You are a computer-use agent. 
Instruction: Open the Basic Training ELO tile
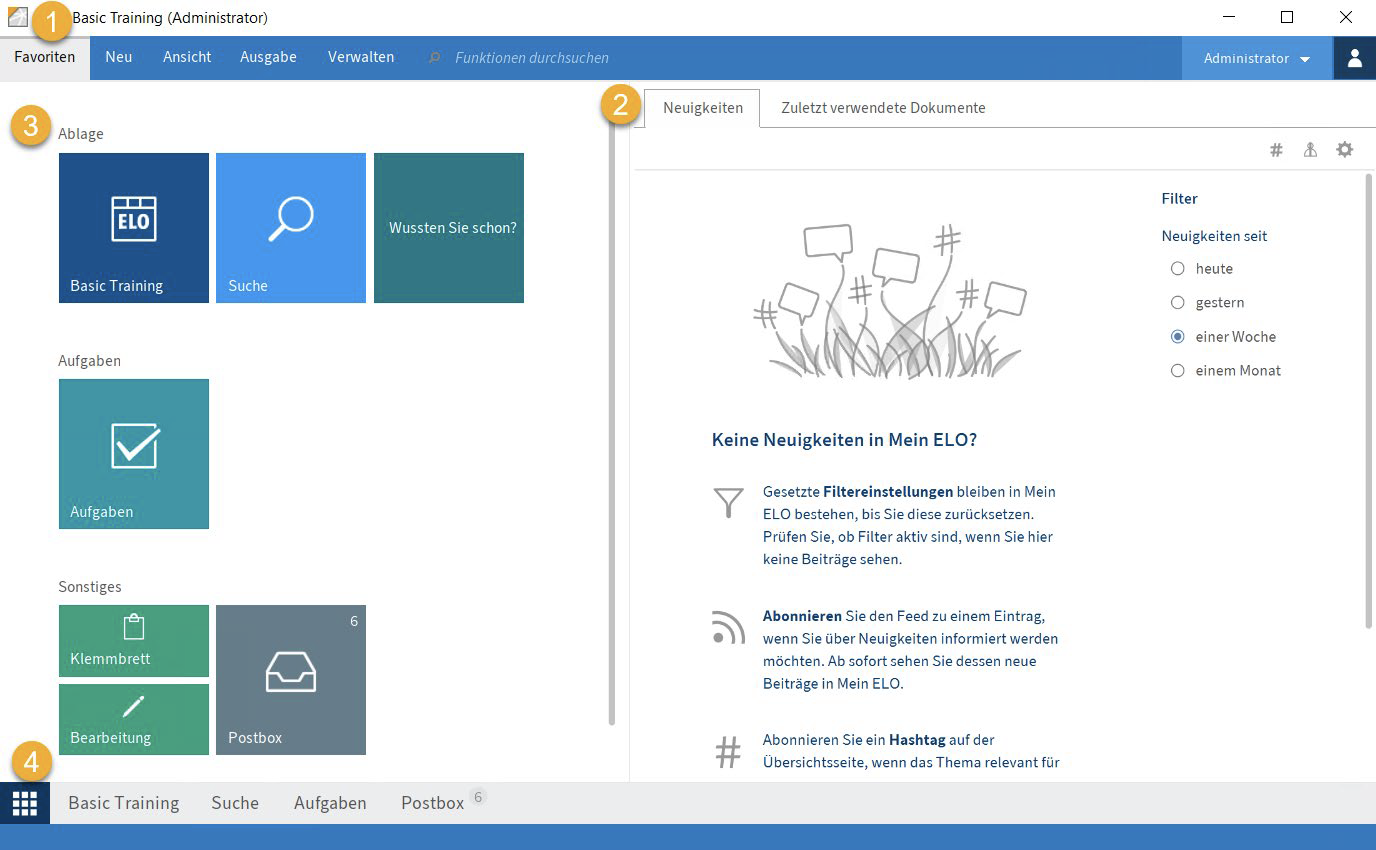[134, 228]
